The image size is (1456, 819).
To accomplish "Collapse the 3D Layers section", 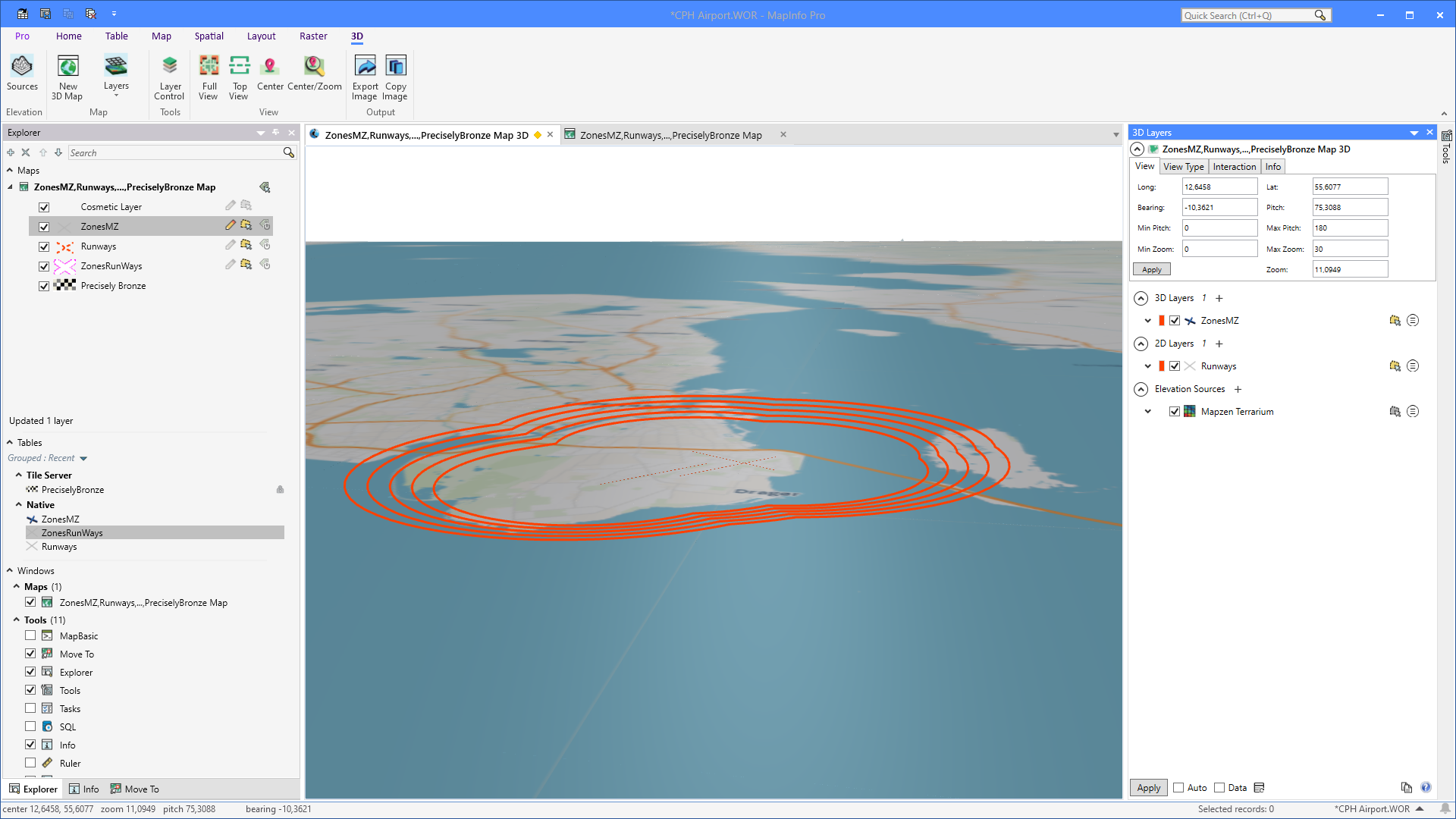I will click(1141, 298).
